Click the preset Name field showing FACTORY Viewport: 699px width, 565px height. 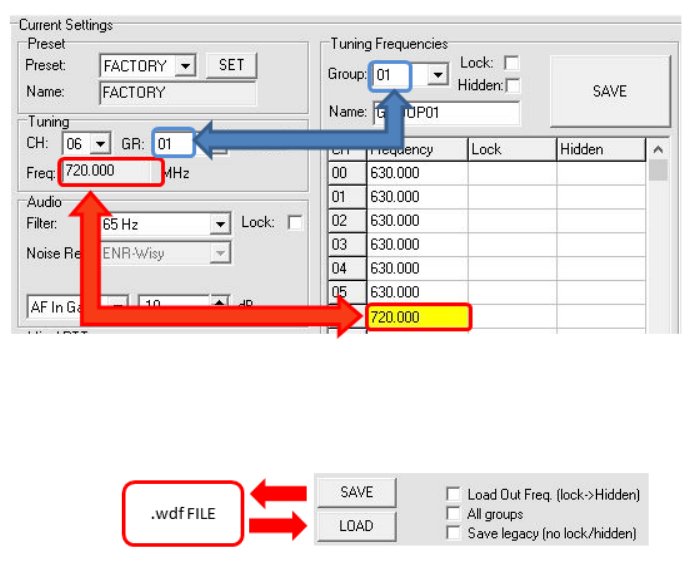click(178, 92)
